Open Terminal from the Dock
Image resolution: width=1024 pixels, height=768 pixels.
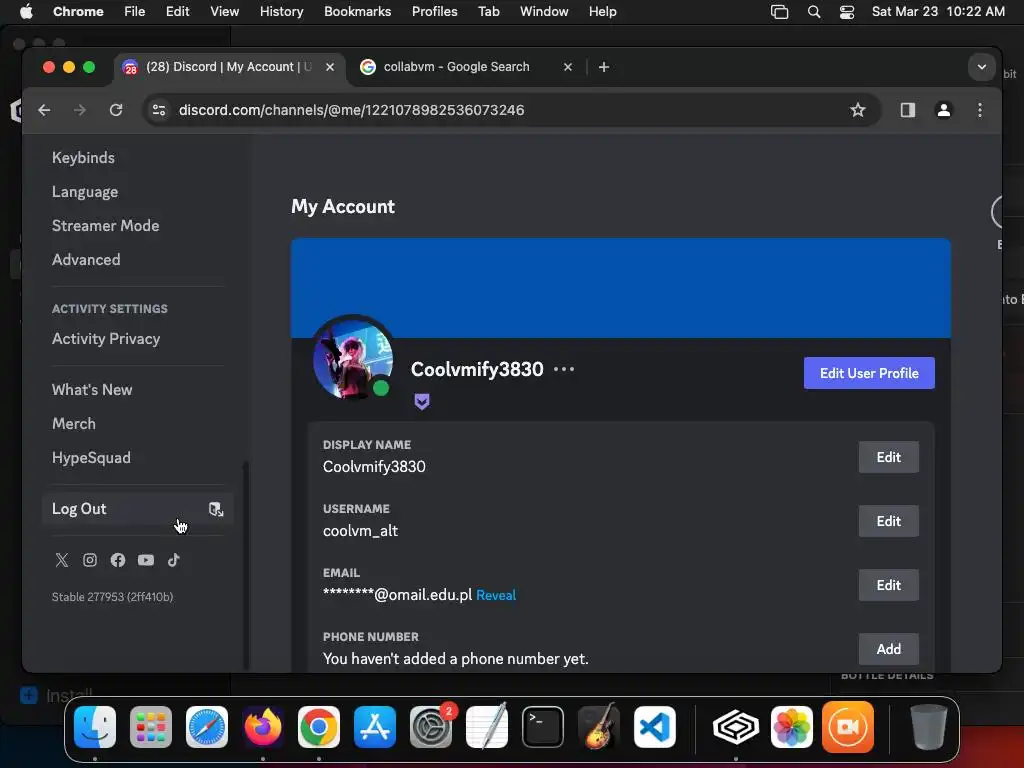(x=543, y=727)
